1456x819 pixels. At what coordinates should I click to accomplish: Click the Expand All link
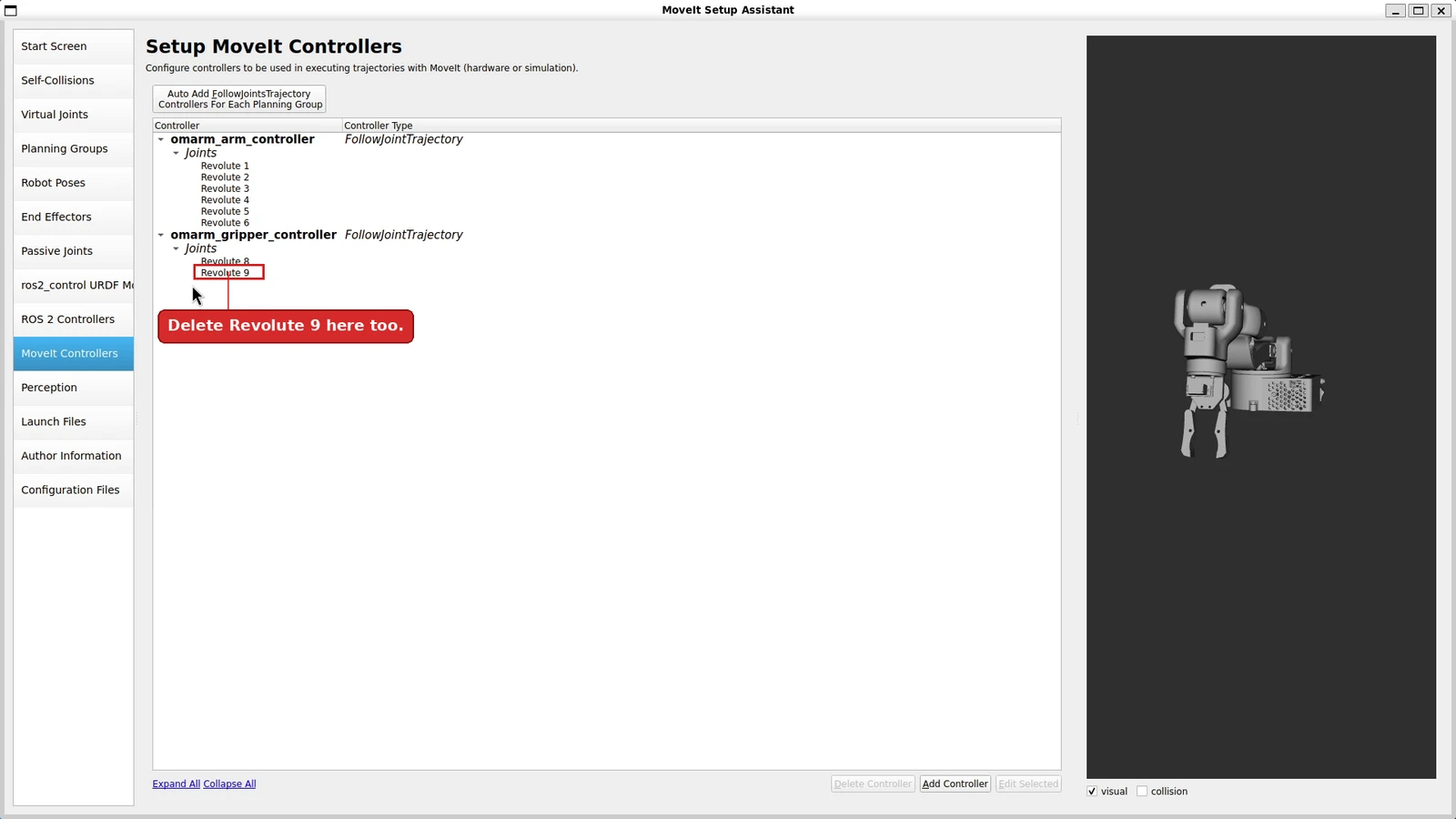pos(177,784)
